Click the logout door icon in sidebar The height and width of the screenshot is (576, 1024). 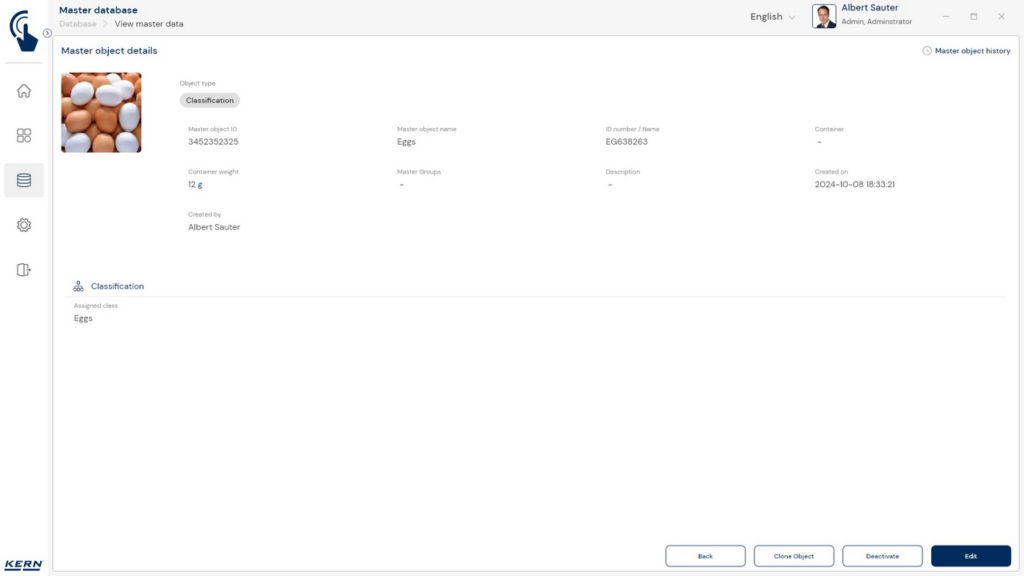(24, 270)
